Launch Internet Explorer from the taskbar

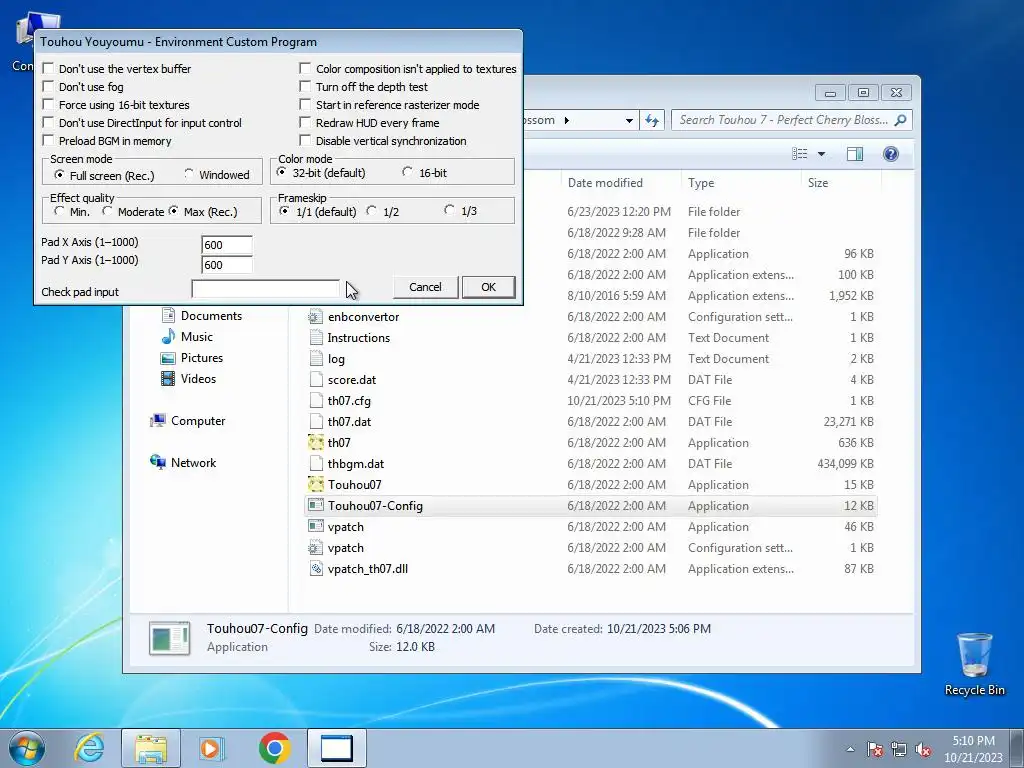pos(89,748)
